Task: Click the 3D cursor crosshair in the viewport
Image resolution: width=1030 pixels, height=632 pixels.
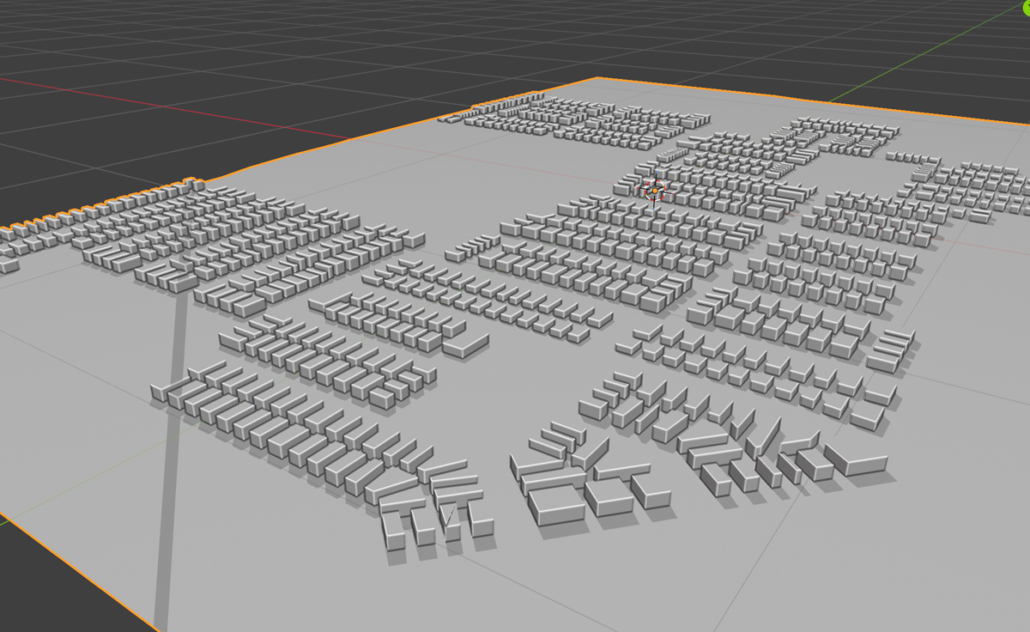Action: (654, 191)
